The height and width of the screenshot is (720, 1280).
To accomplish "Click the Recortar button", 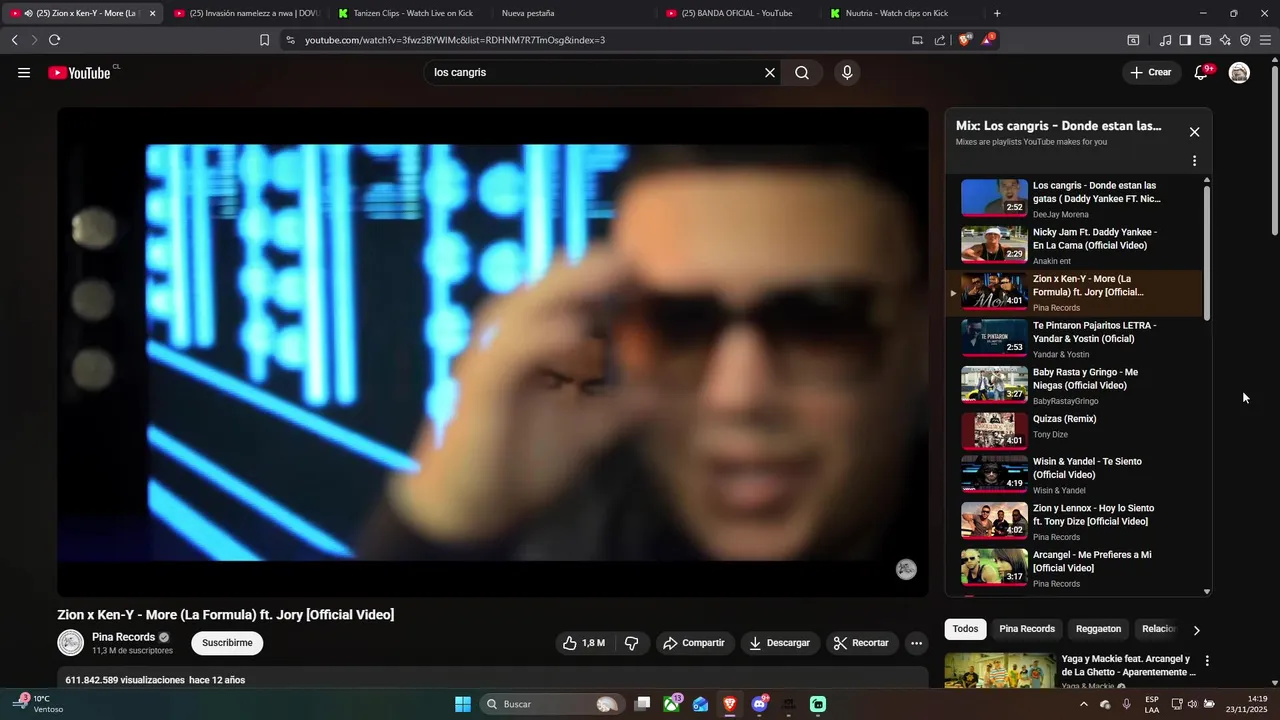I will (x=862, y=643).
